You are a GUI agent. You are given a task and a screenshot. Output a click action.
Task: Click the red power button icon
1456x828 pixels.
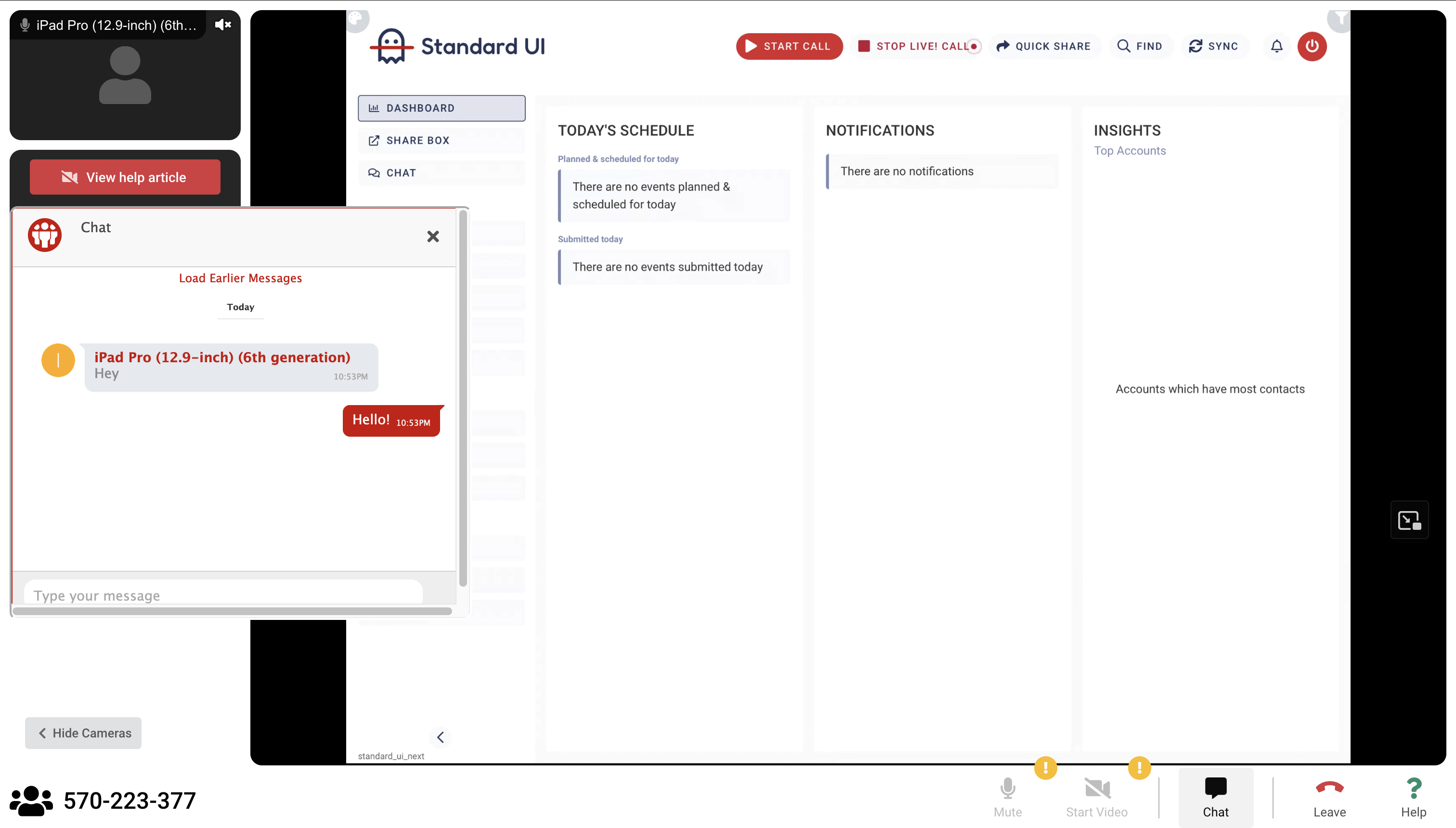(x=1312, y=46)
